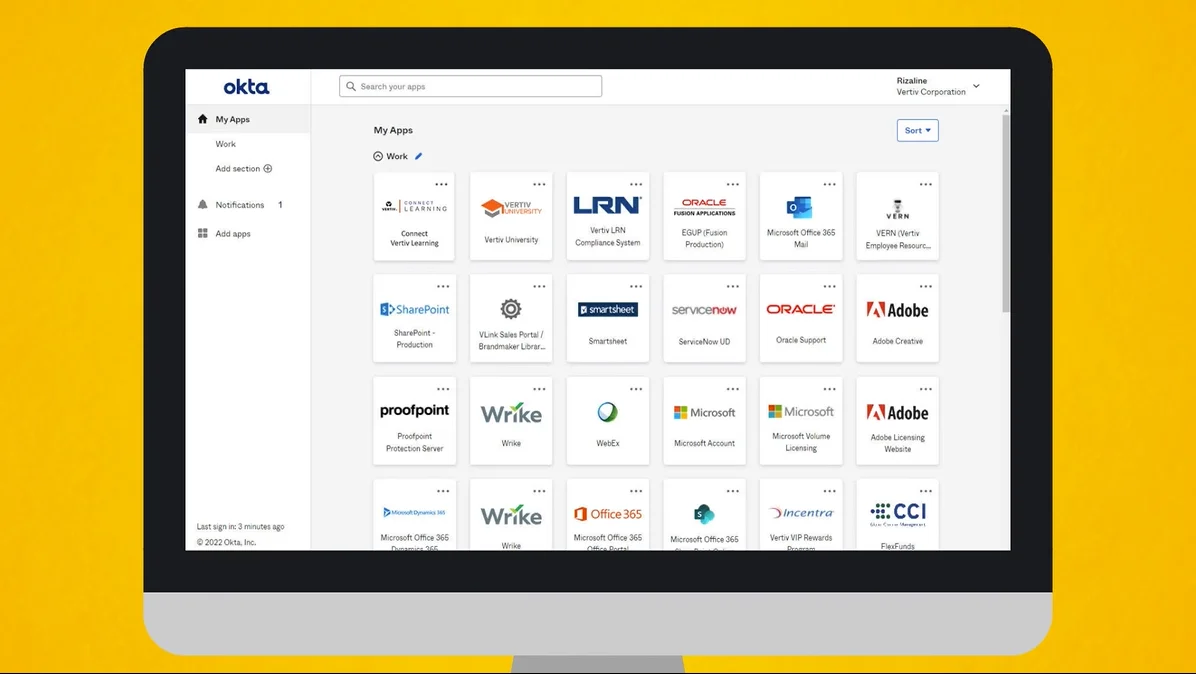The image size is (1196, 674).
Task: Launch Adobe Licensing Website app
Action: [x=898, y=421]
